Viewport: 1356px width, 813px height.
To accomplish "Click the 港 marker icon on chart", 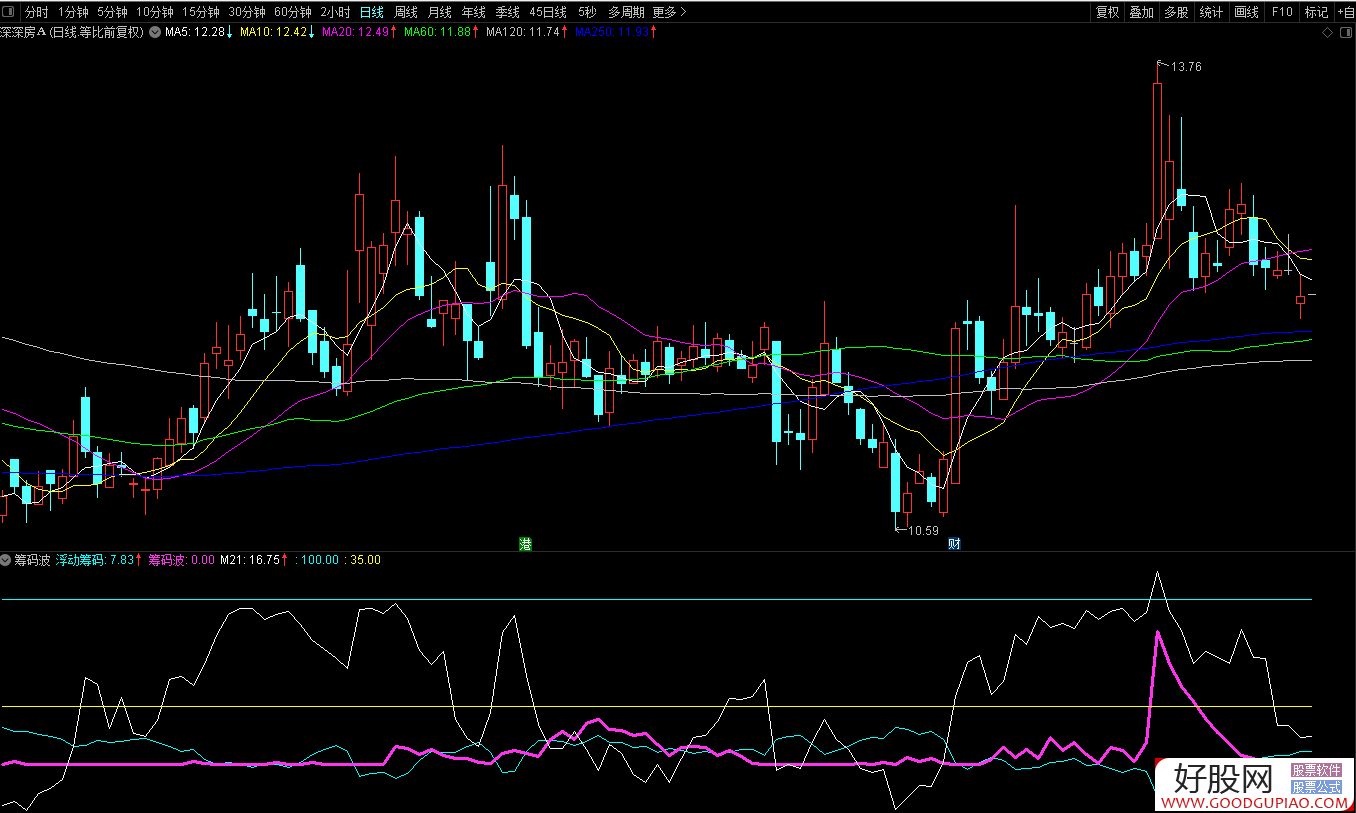I will click(525, 545).
